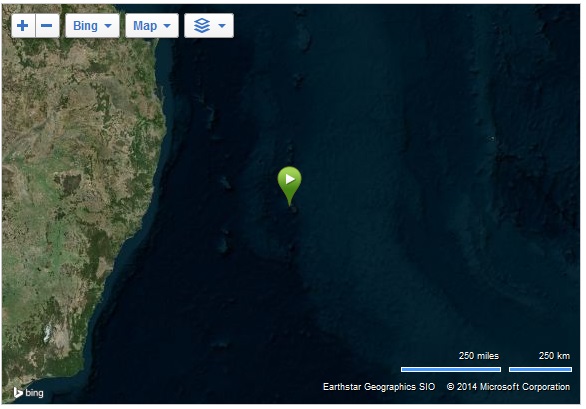Click the arrow beside the Bing label
This screenshot has height=409, width=586.
(108, 26)
